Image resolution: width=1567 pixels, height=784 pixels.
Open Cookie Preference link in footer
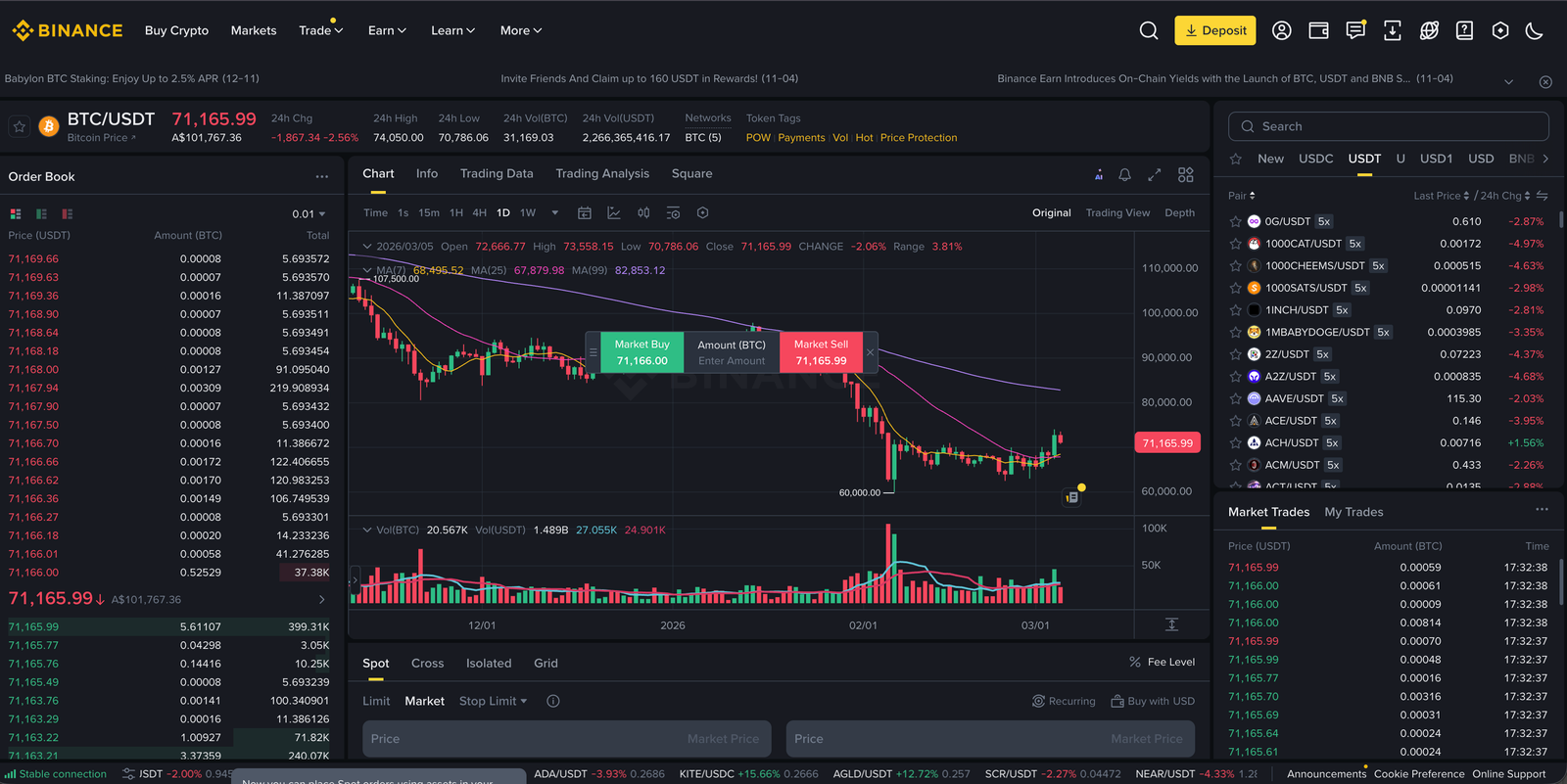[1419, 773]
